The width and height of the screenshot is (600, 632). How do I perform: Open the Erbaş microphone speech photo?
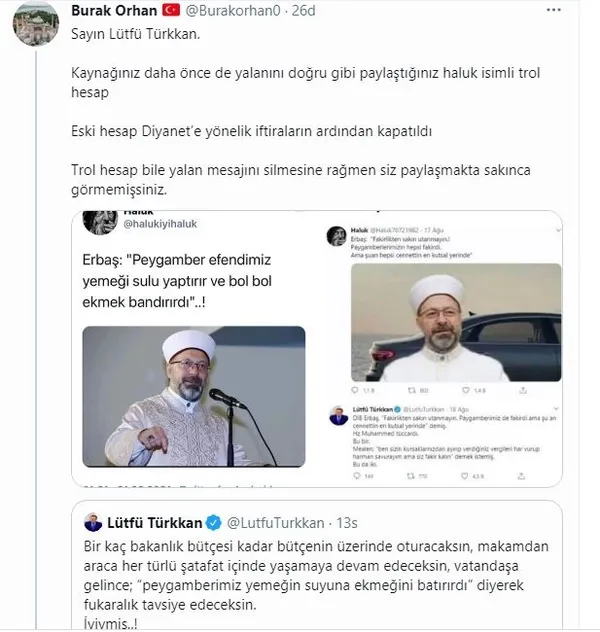[194, 397]
